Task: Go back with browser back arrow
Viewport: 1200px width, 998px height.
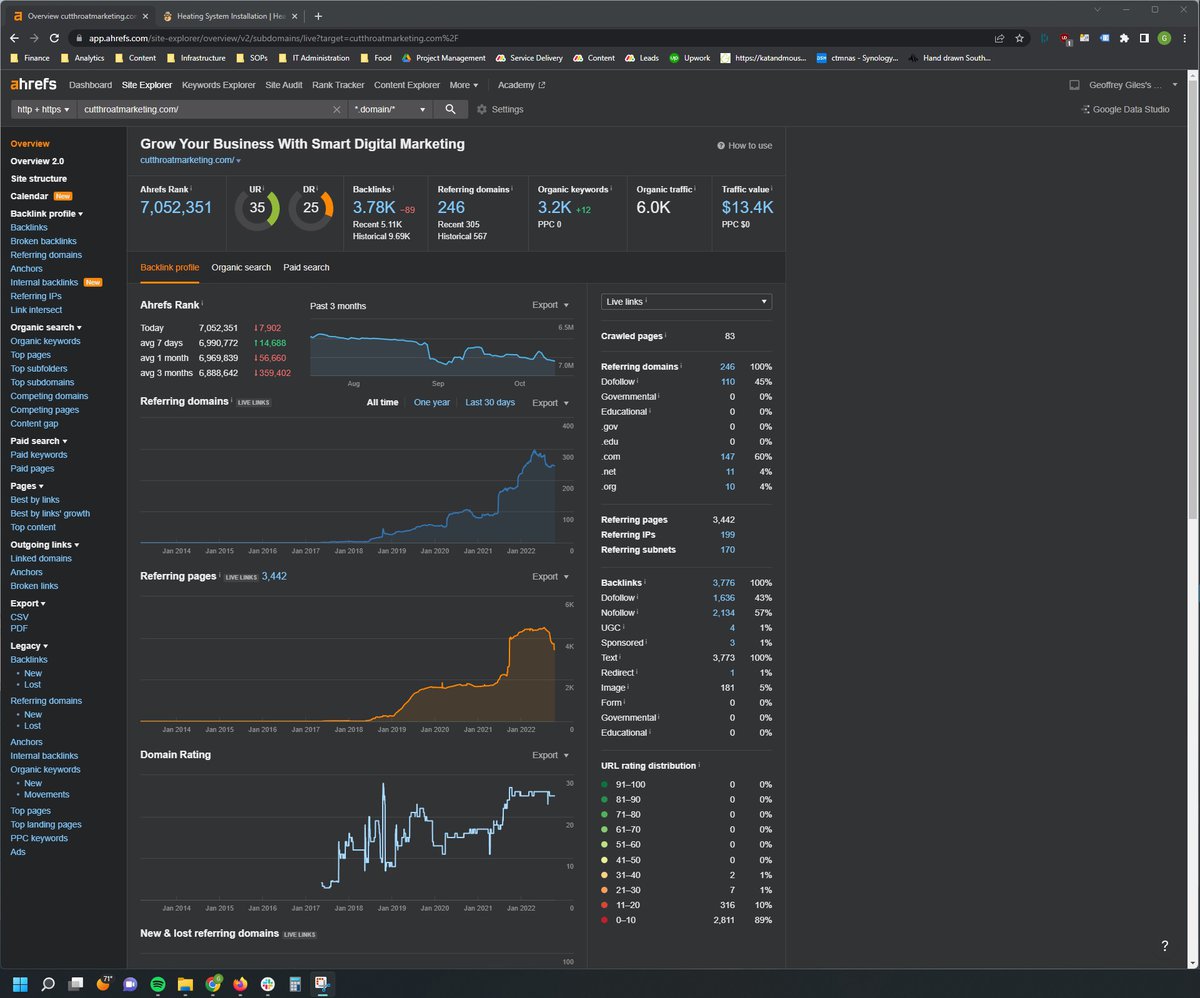Action: (15, 38)
